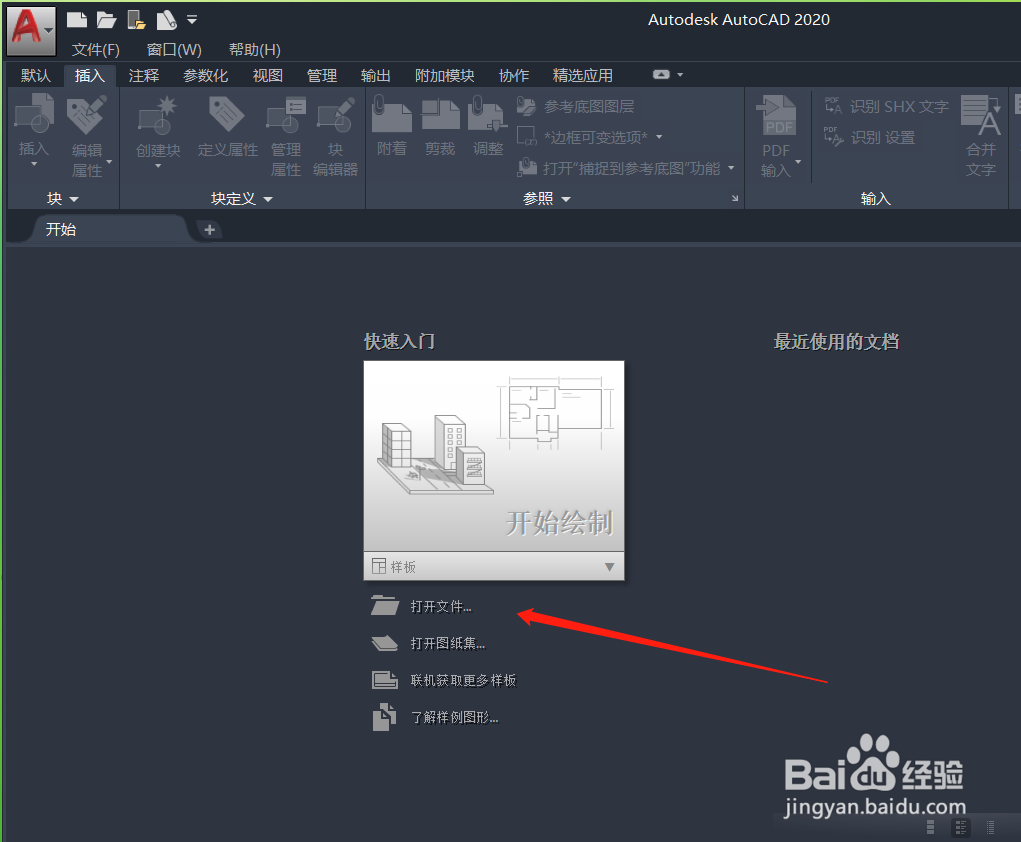The width and height of the screenshot is (1021, 842).
Task: Switch to the 管理 ribbon tab
Action: (322, 76)
